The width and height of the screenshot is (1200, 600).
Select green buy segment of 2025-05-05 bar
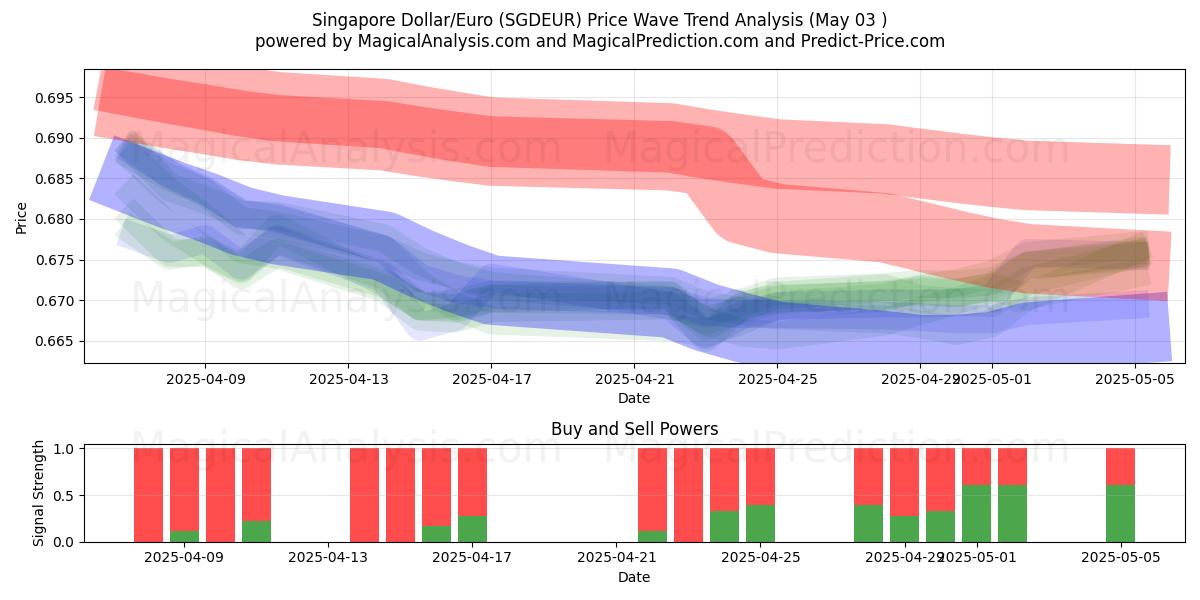click(x=1120, y=514)
